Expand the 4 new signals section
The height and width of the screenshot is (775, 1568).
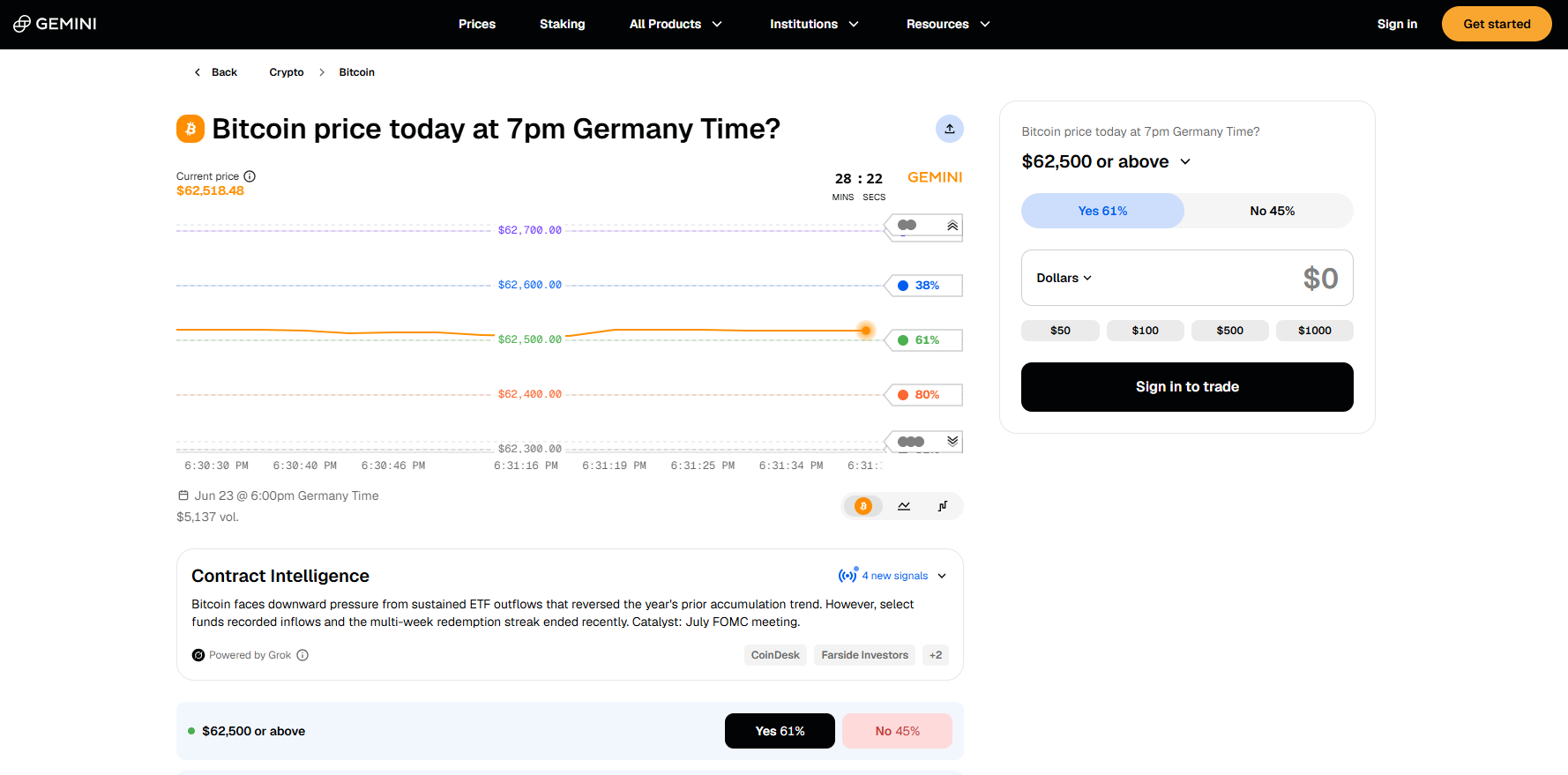[x=892, y=576]
